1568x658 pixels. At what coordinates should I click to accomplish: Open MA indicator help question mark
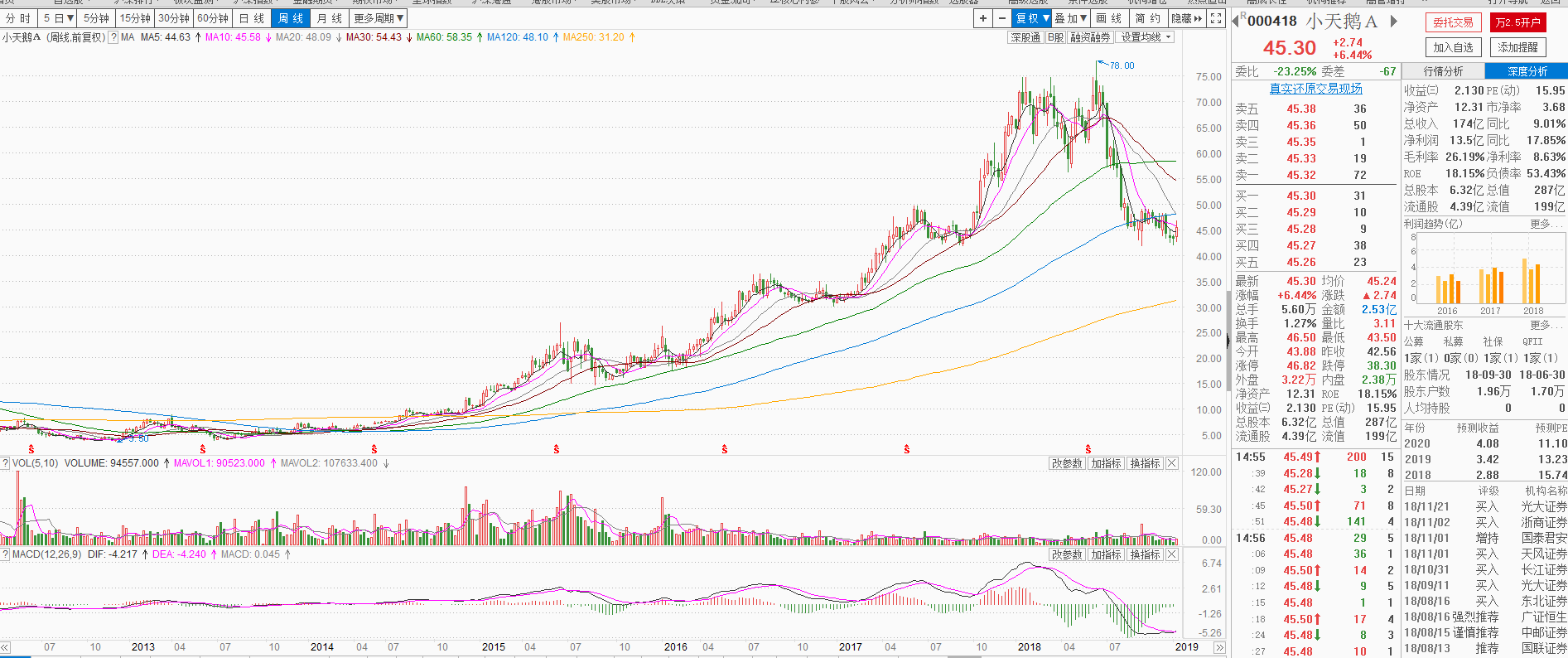(113, 37)
